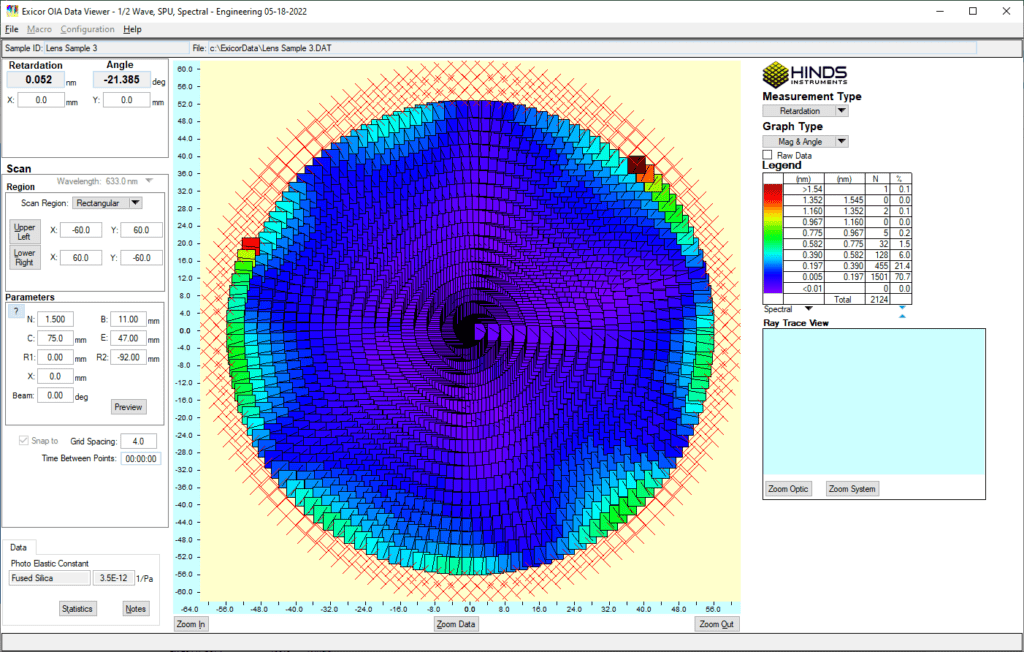
Task: Click Zoom Optic under Ray Trace View
Action: click(x=787, y=488)
